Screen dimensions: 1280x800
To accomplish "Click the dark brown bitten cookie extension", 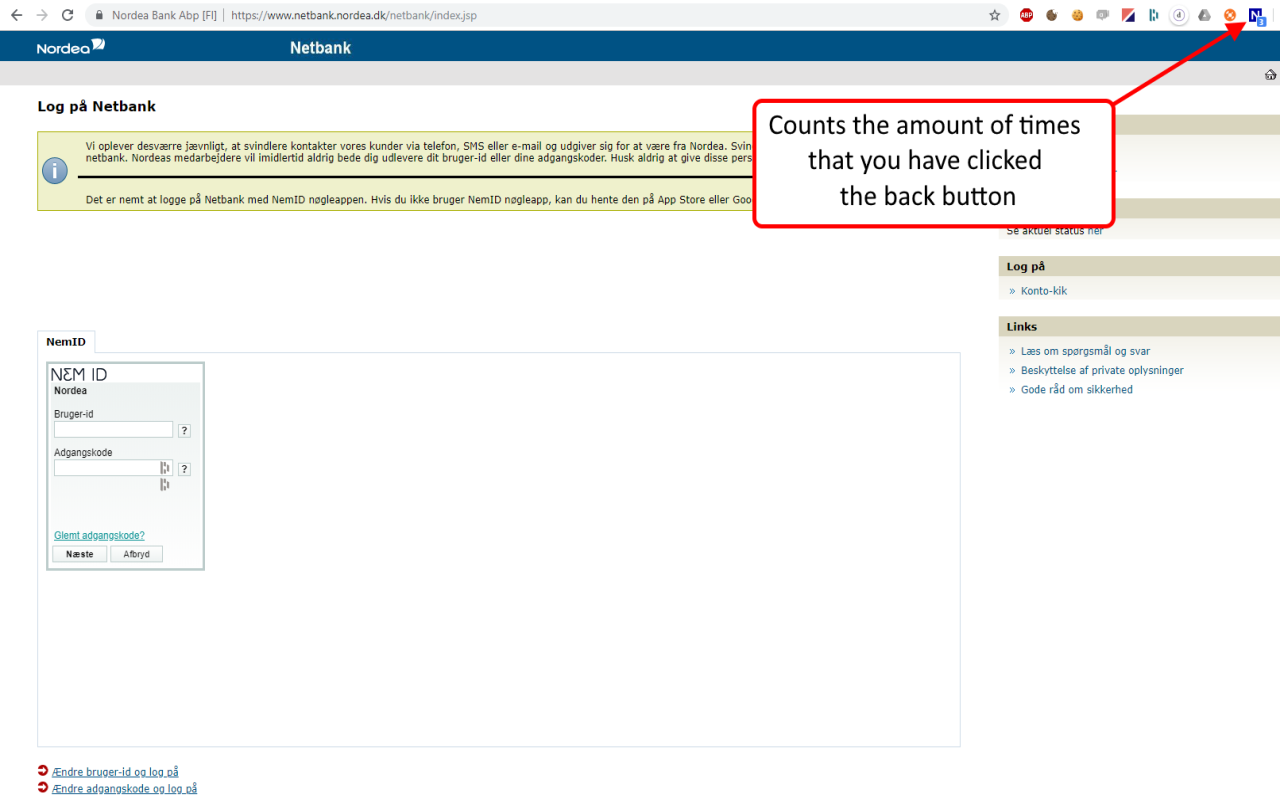I will [1052, 15].
